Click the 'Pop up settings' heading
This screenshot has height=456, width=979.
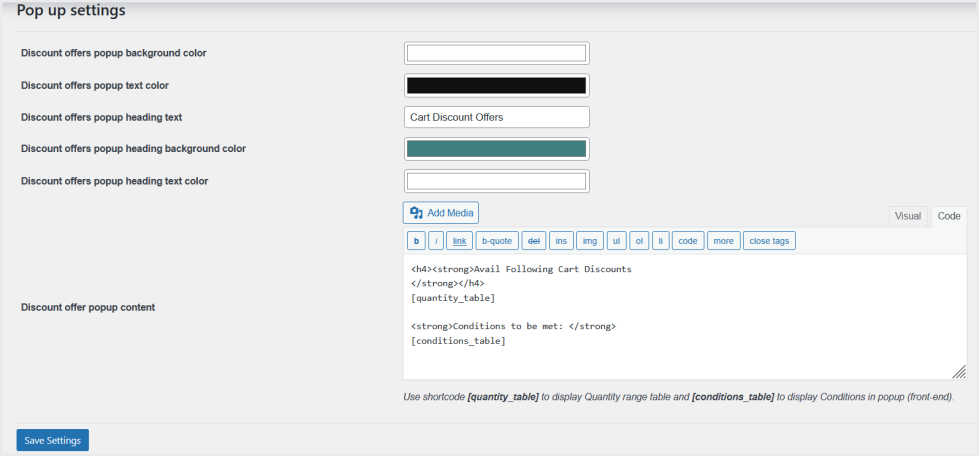coord(71,11)
